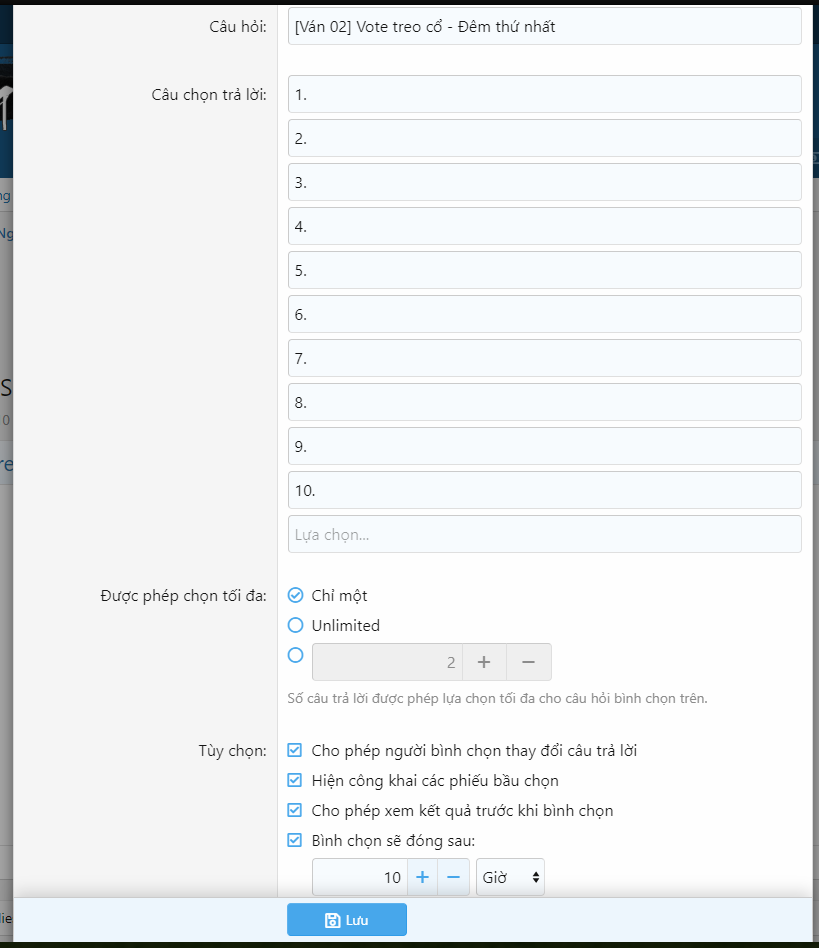Click the maximum choices number field
819x948 pixels.
[387, 662]
